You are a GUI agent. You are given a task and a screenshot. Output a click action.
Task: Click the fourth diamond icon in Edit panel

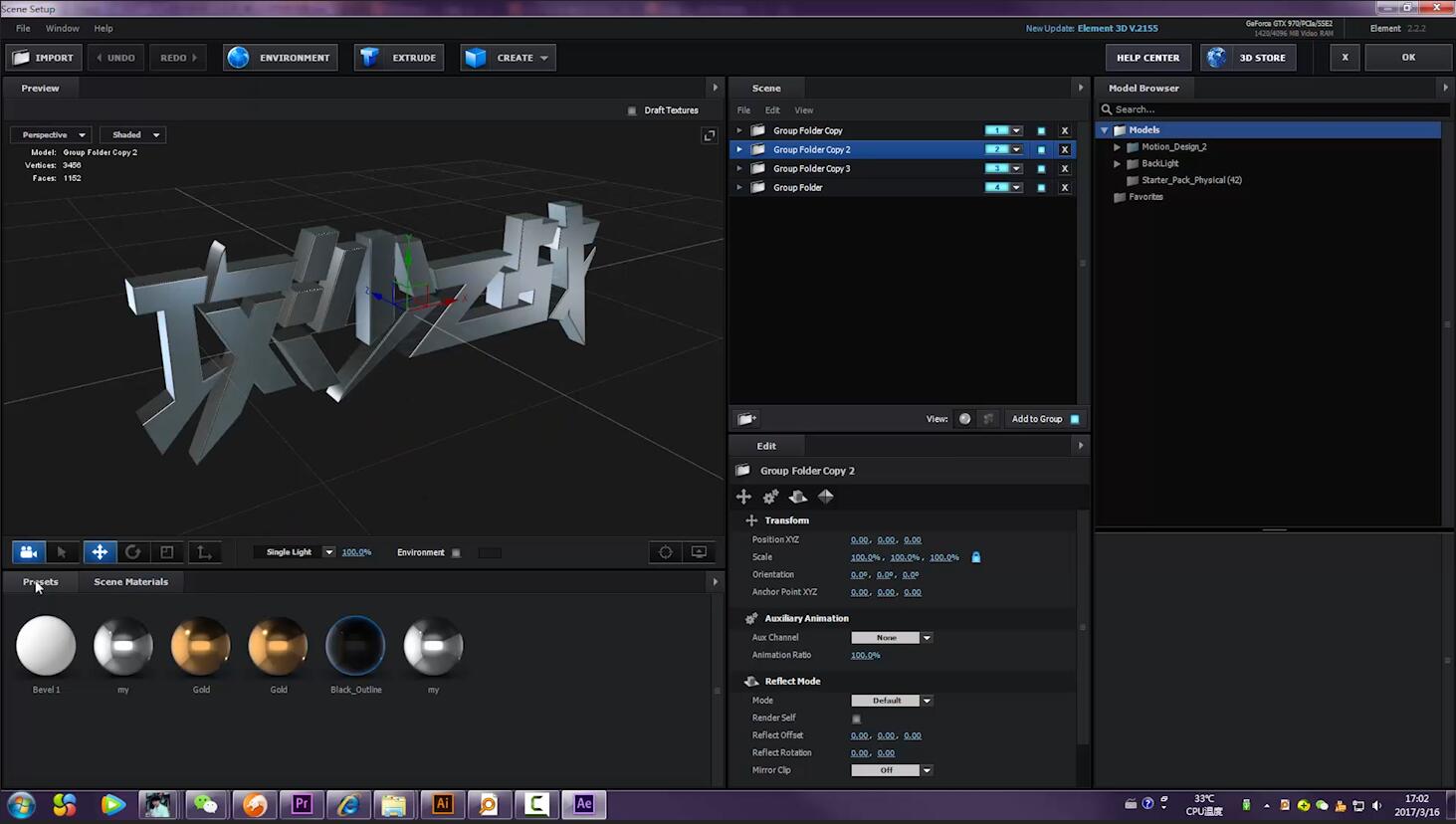826,497
